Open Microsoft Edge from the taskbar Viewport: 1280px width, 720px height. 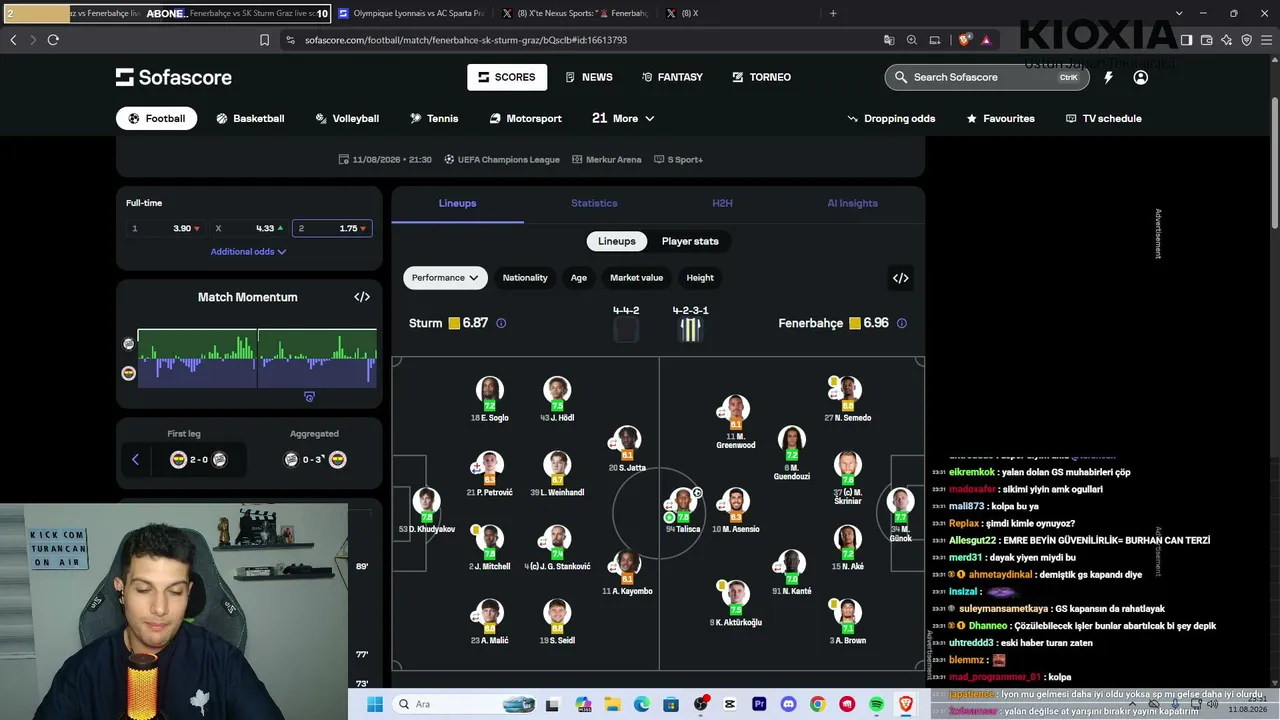[x=641, y=705]
